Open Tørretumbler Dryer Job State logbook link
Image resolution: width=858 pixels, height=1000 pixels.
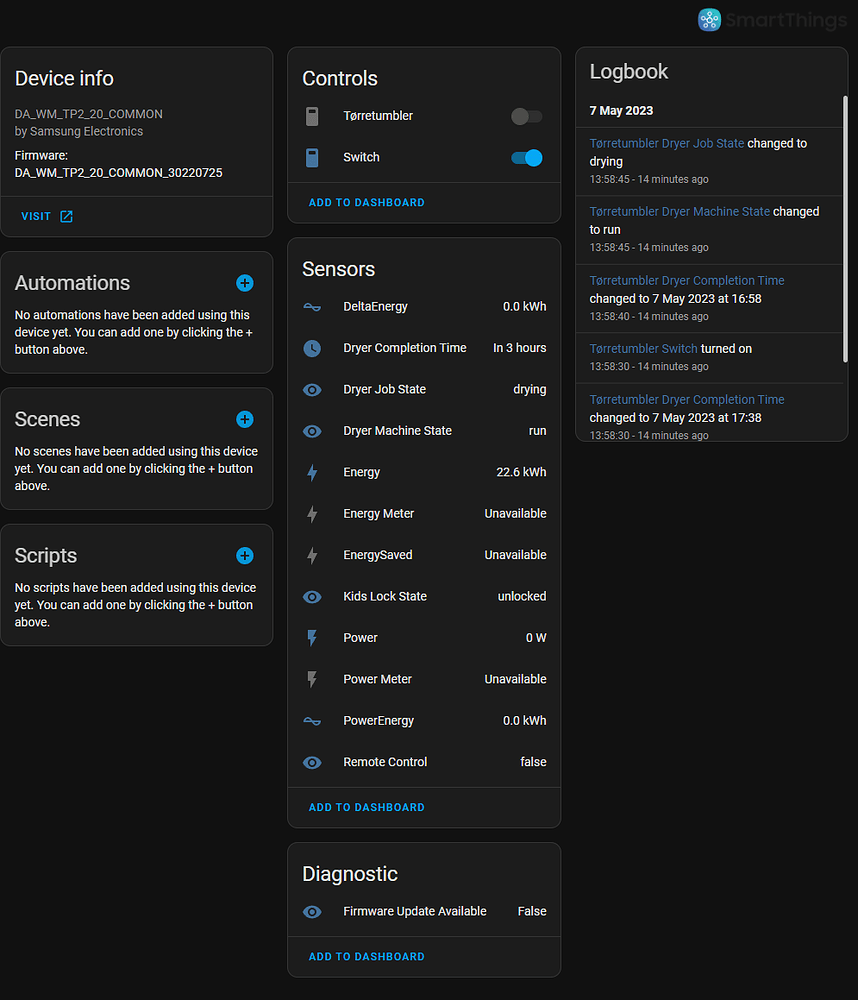tap(666, 143)
